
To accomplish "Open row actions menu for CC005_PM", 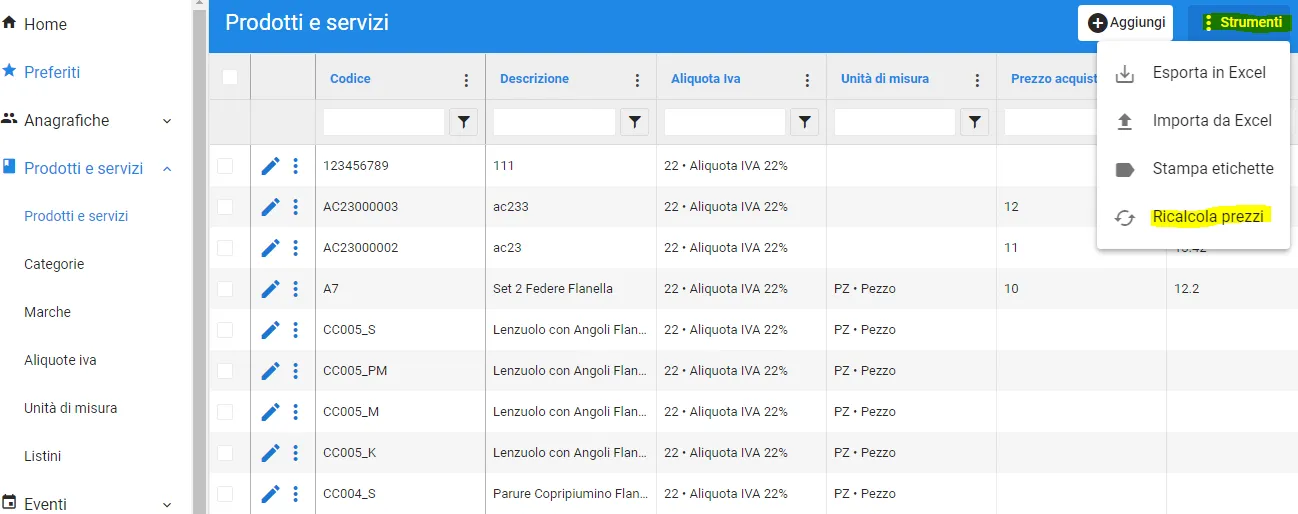I will click(295, 371).
